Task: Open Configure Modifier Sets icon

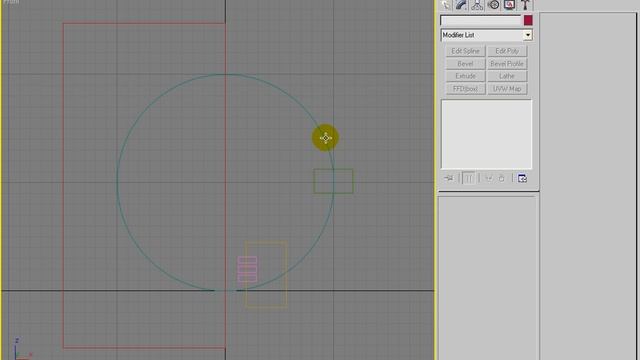Action: coord(522,178)
